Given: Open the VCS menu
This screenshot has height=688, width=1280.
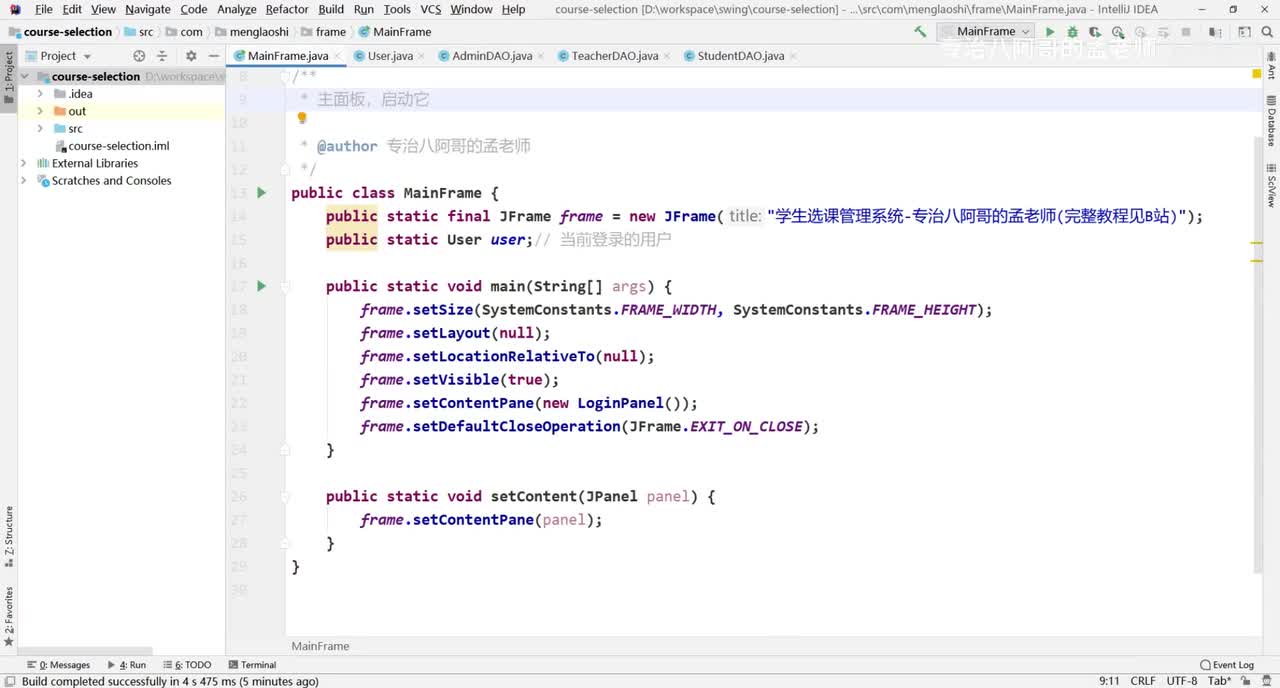Looking at the screenshot, I should pyautogui.click(x=430, y=9).
